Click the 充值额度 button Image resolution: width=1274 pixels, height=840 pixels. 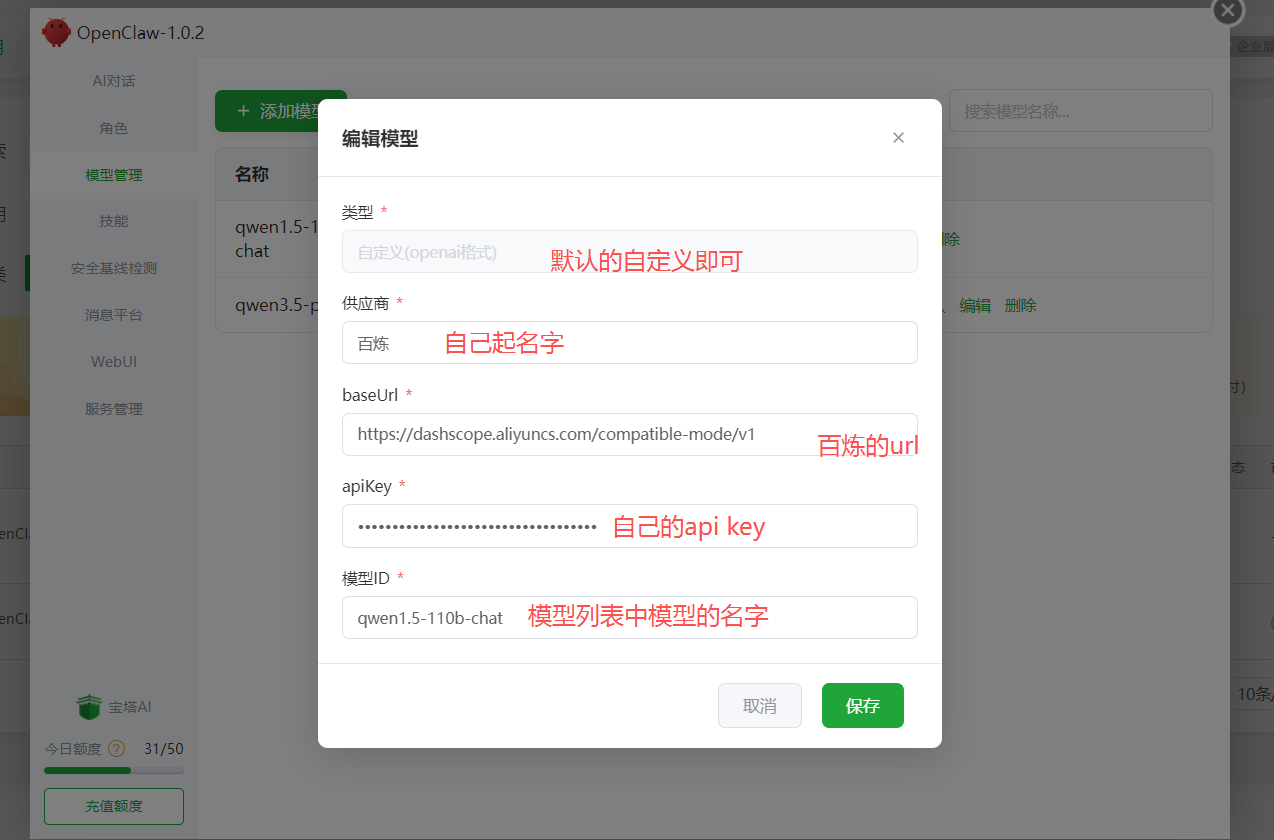[x=114, y=806]
